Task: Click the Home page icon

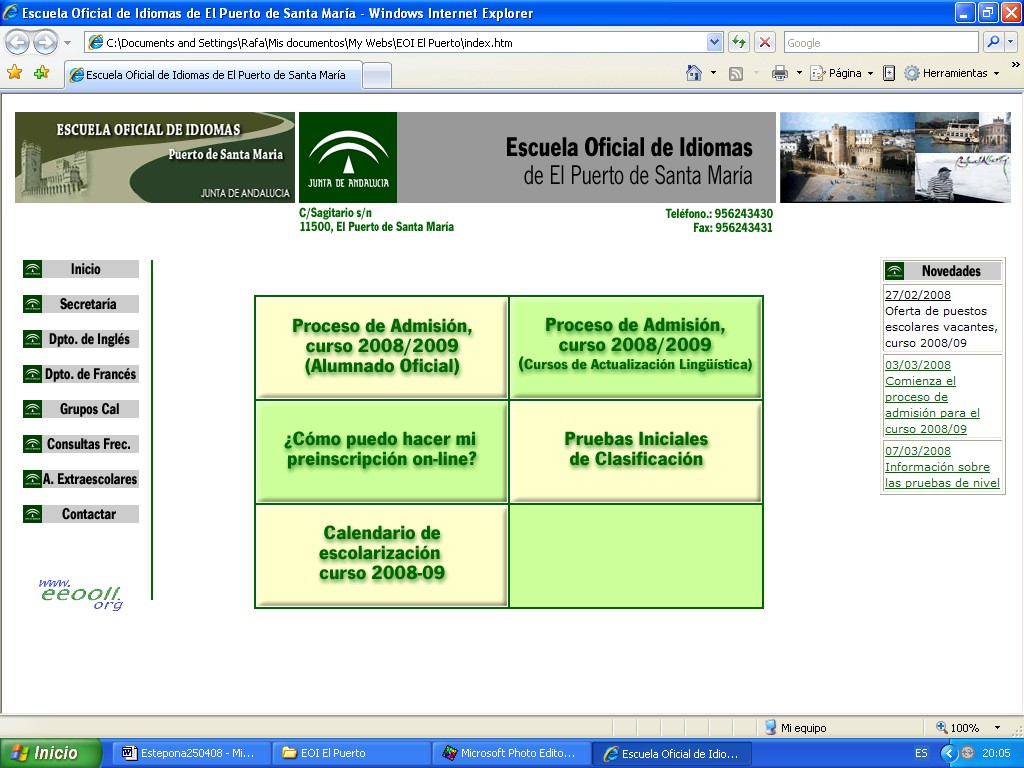Action: click(x=694, y=73)
